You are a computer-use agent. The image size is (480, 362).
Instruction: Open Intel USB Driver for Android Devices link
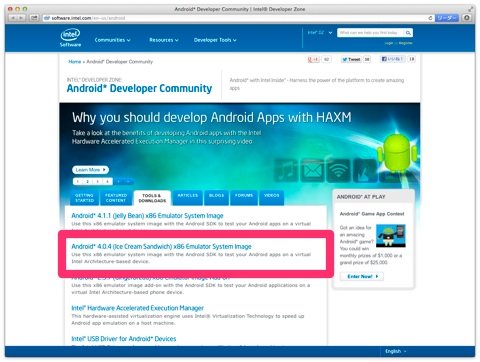(x=124, y=339)
